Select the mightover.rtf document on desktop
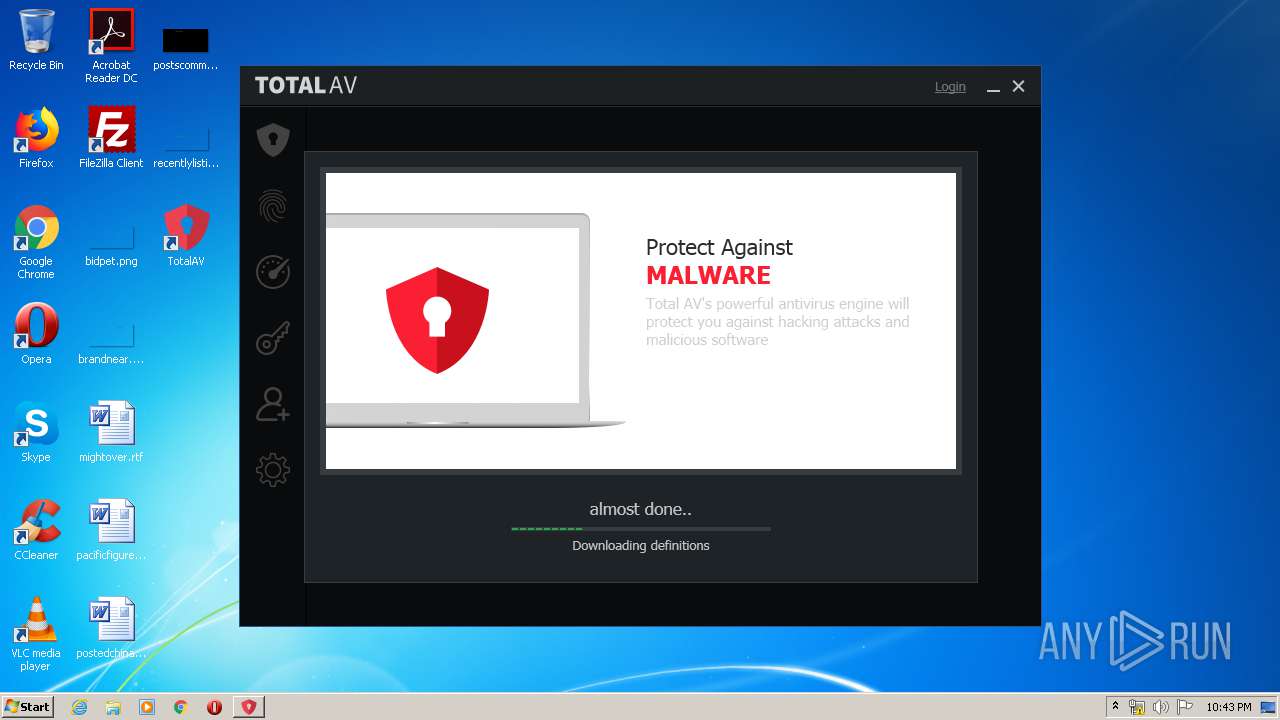The image size is (1280, 720). click(111, 432)
